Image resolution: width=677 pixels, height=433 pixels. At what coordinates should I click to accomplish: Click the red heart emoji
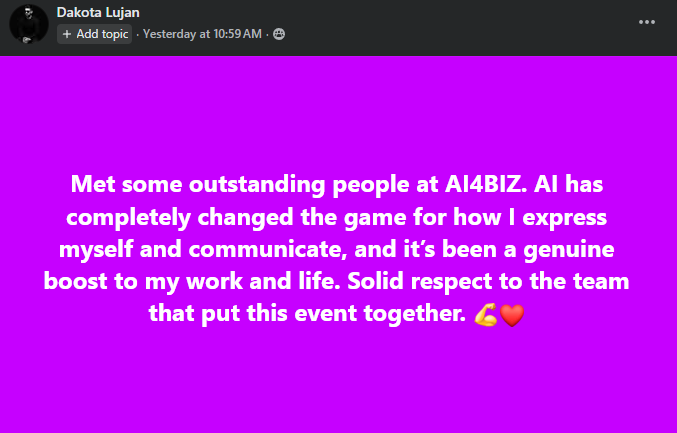(x=511, y=317)
